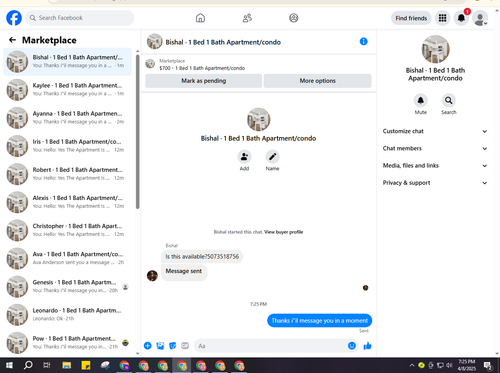This screenshot has height=373, width=500.
Task: Click in the Search Facebook field
Action: (x=80, y=18)
